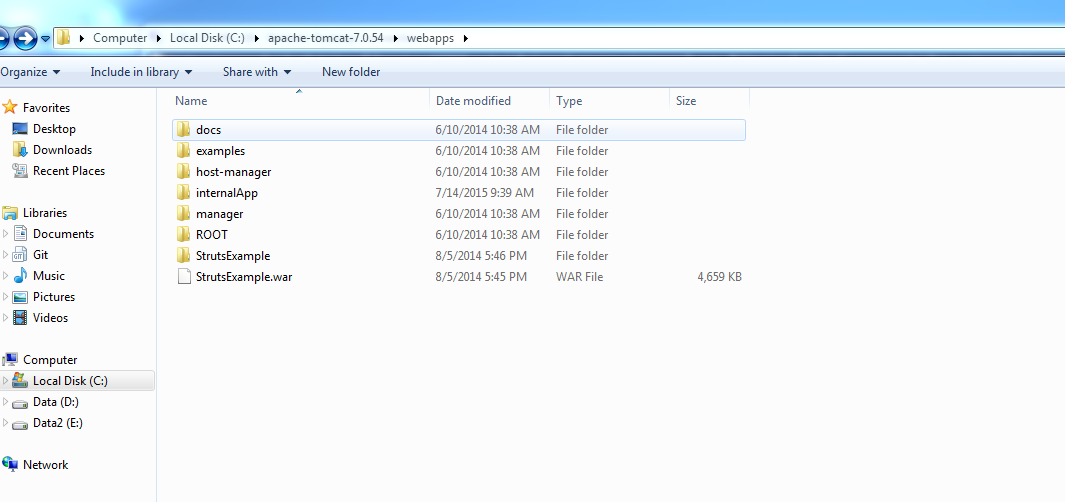The height and width of the screenshot is (502, 1065).
Task: Expand the Pictures library tree node
Action: pos(6,297)
